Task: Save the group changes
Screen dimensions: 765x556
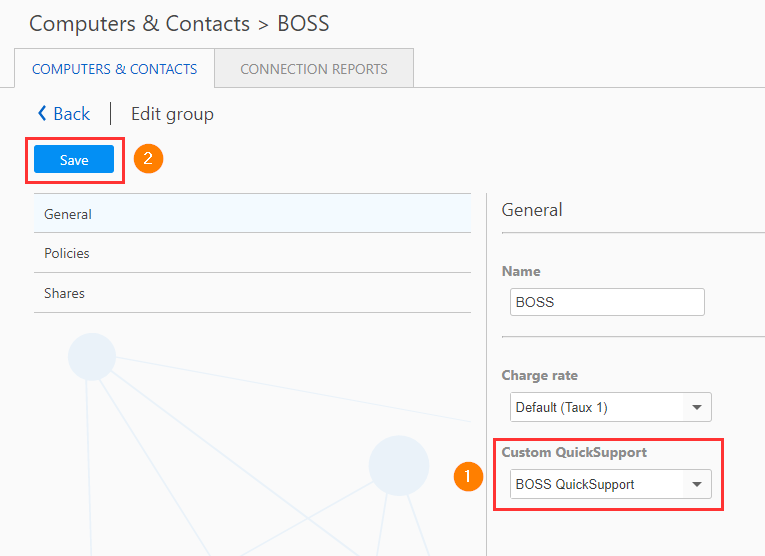Action: (x=74, y=160)
